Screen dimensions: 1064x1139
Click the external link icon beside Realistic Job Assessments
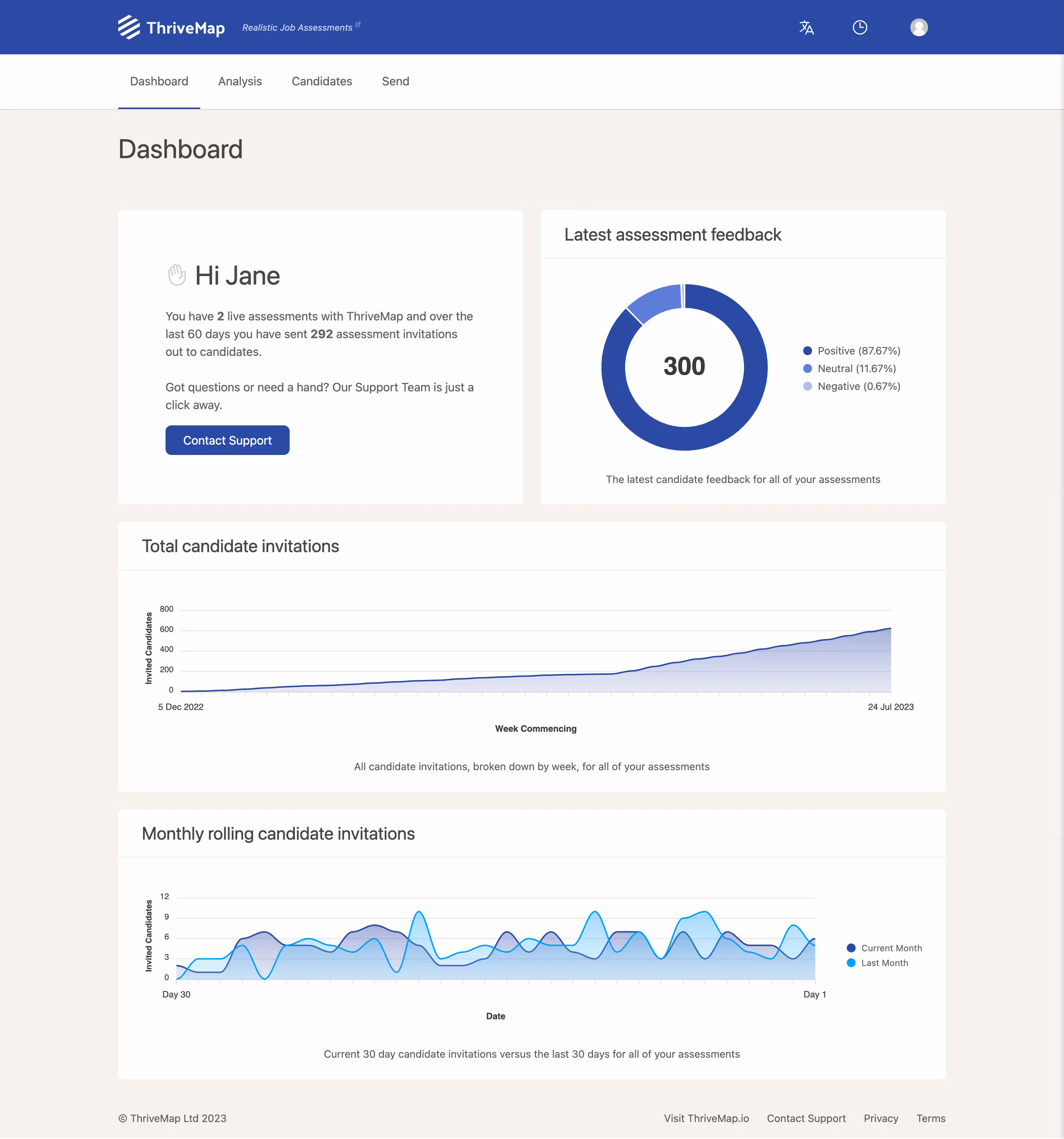(x=358, y=25)
